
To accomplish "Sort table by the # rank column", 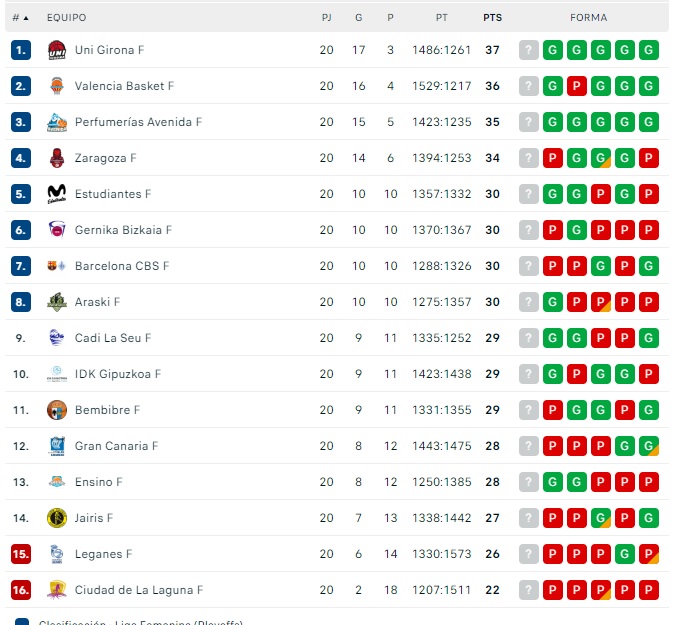I will click(19, 18).
